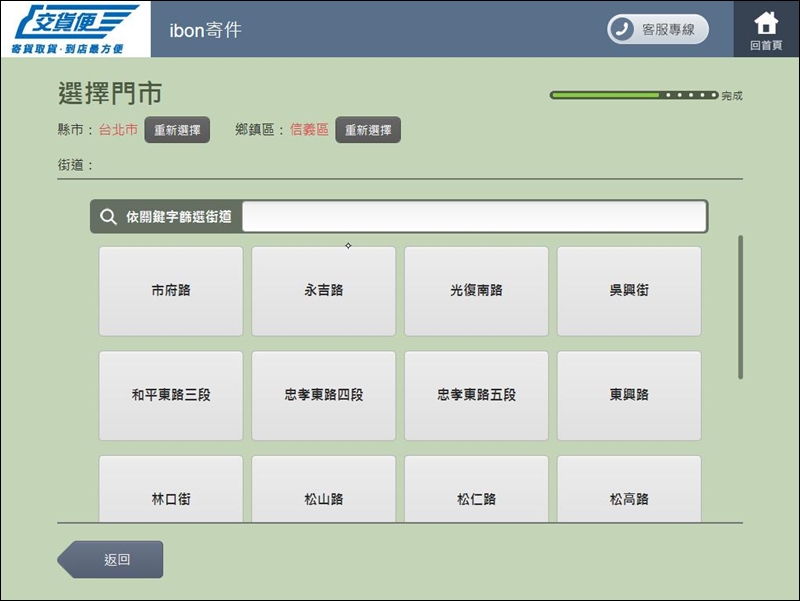Pick 東興路 from the street grid

tap(629, 395)
